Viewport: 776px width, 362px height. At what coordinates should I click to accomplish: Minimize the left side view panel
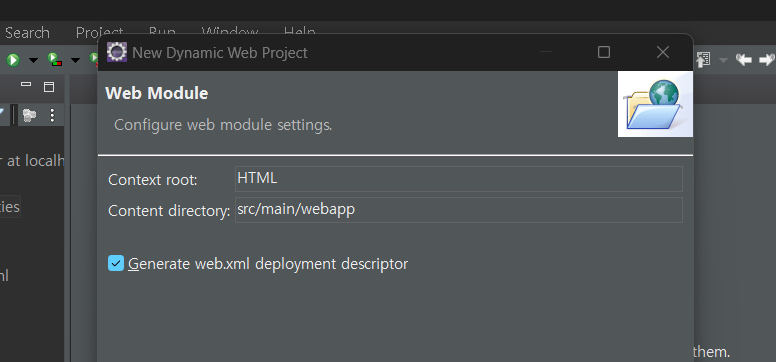point(26,85)
